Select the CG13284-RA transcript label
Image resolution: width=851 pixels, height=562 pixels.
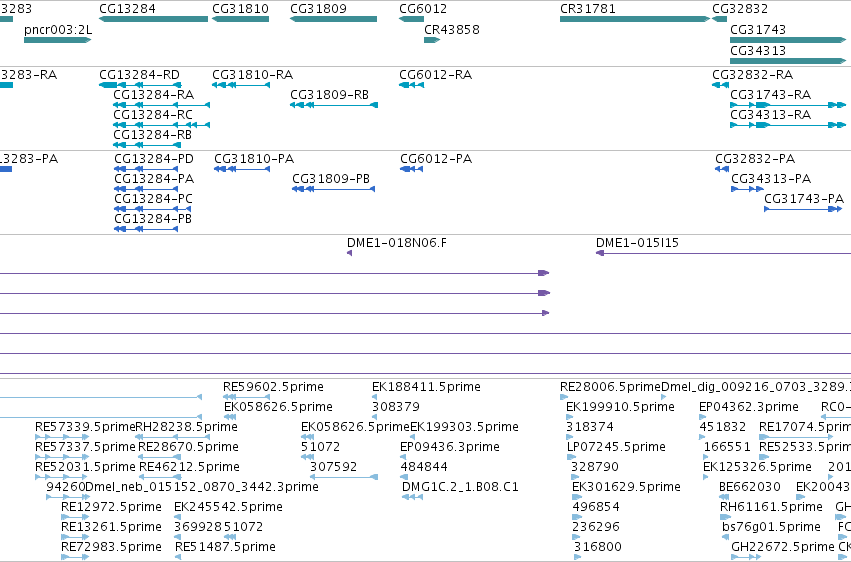click(154, 94)
